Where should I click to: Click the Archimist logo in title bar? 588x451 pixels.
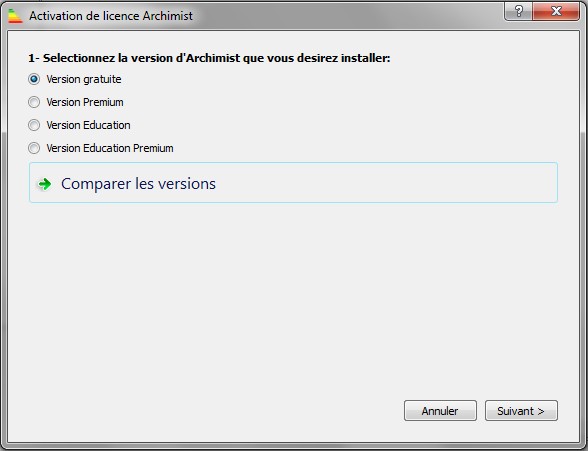click(x=15, y=16)
